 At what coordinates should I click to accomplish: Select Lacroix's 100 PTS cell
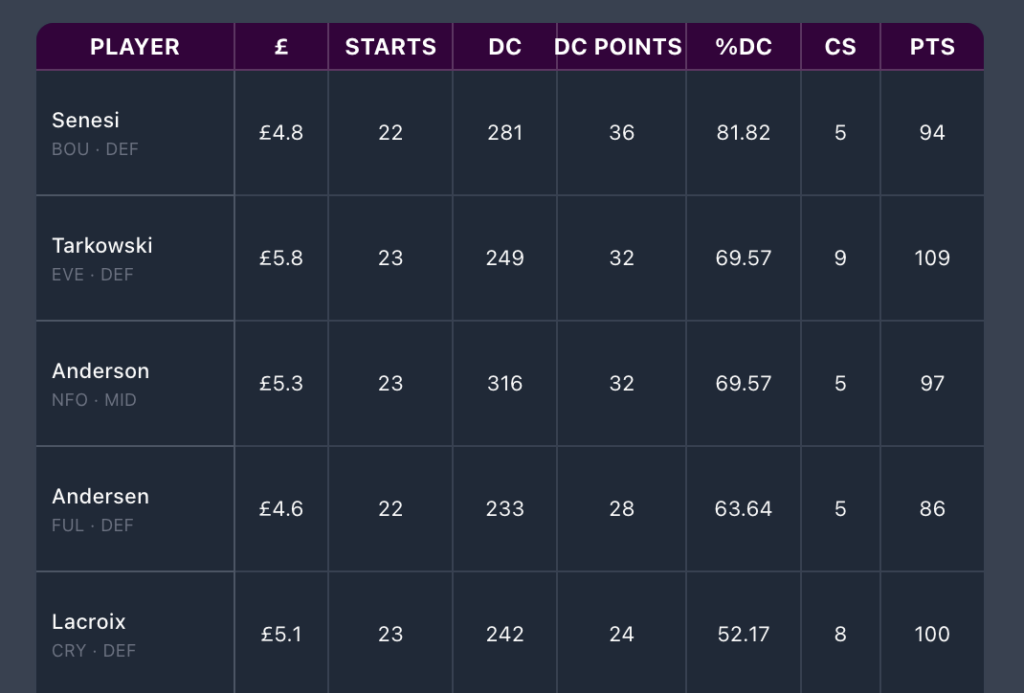tap(932, 634)
